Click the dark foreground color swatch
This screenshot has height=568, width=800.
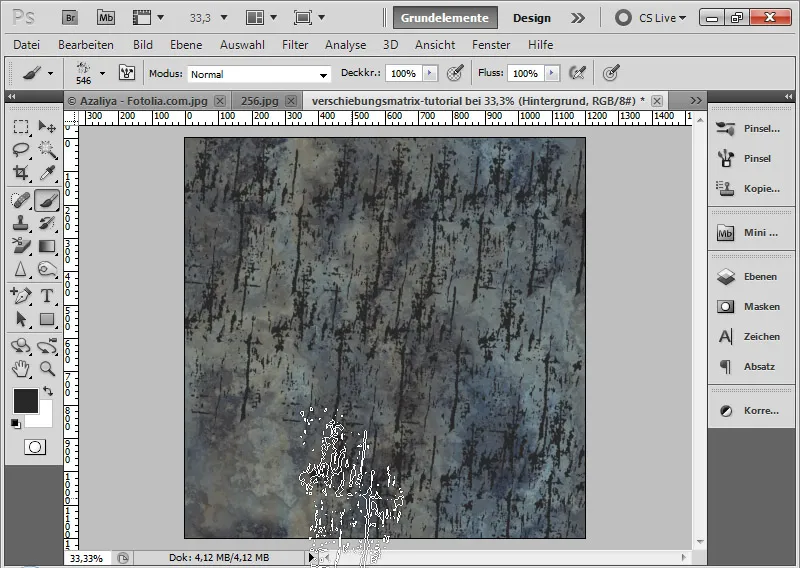(x=26, y=401)
